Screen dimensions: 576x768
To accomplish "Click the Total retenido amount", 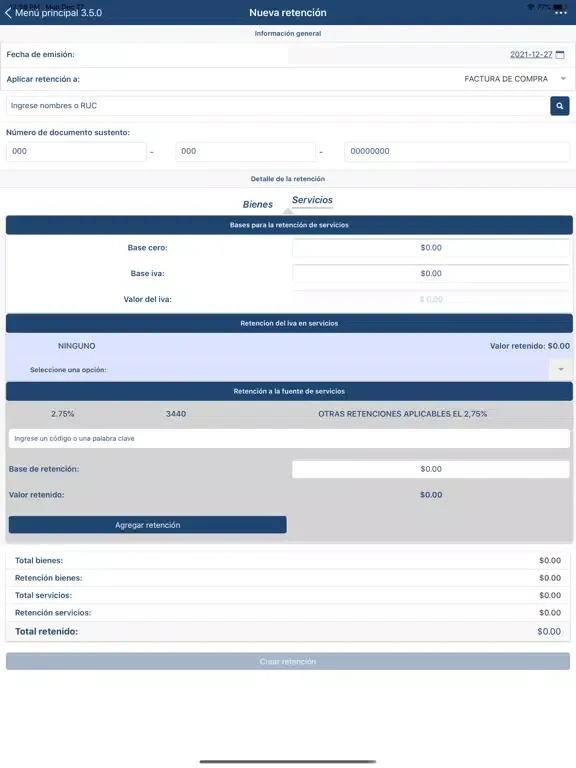I will coord(549,631).
